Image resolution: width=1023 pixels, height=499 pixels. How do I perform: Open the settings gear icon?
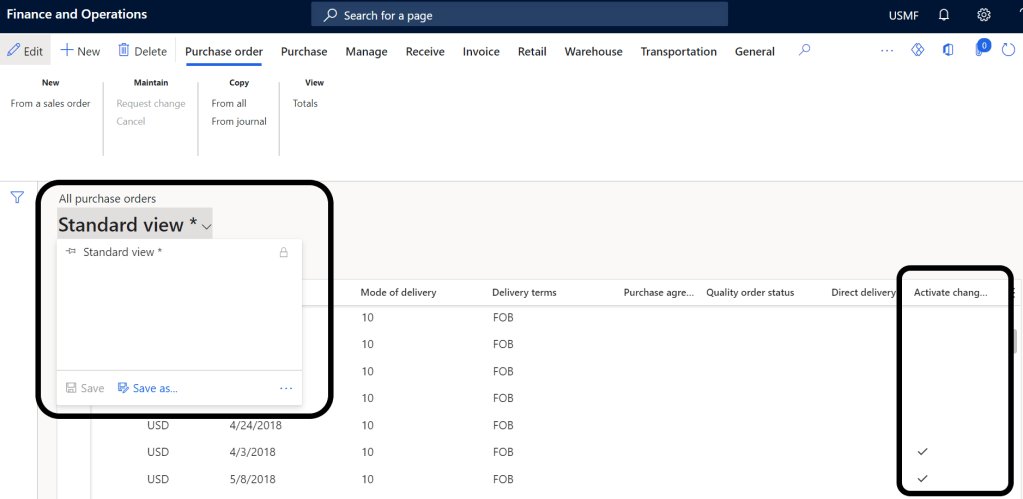tap(983, 15)
